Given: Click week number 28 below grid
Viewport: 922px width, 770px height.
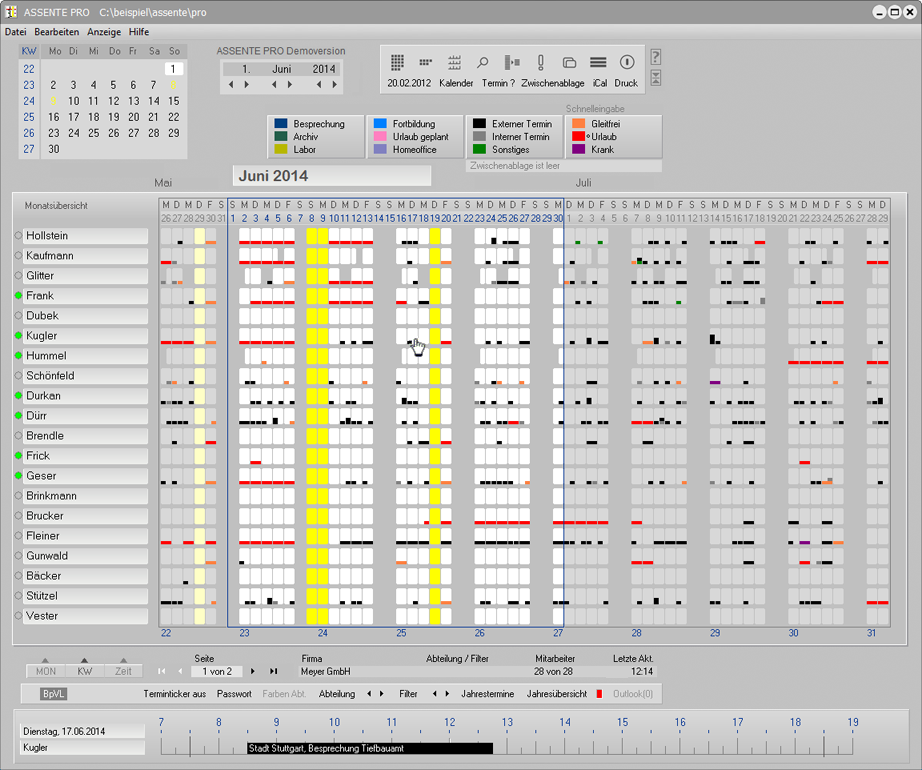Looking at the screenshot, I should [x=636, y=633].
